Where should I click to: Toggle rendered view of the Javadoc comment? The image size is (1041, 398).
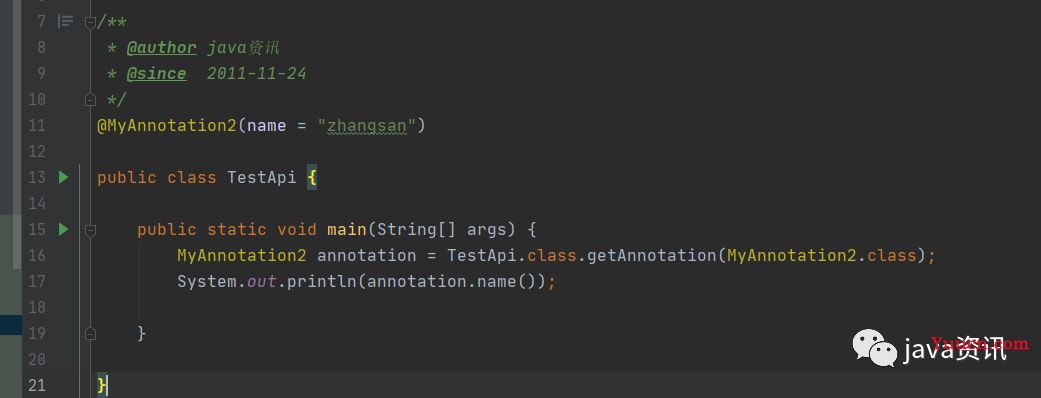pyautogui.click(x=65, y=21)
